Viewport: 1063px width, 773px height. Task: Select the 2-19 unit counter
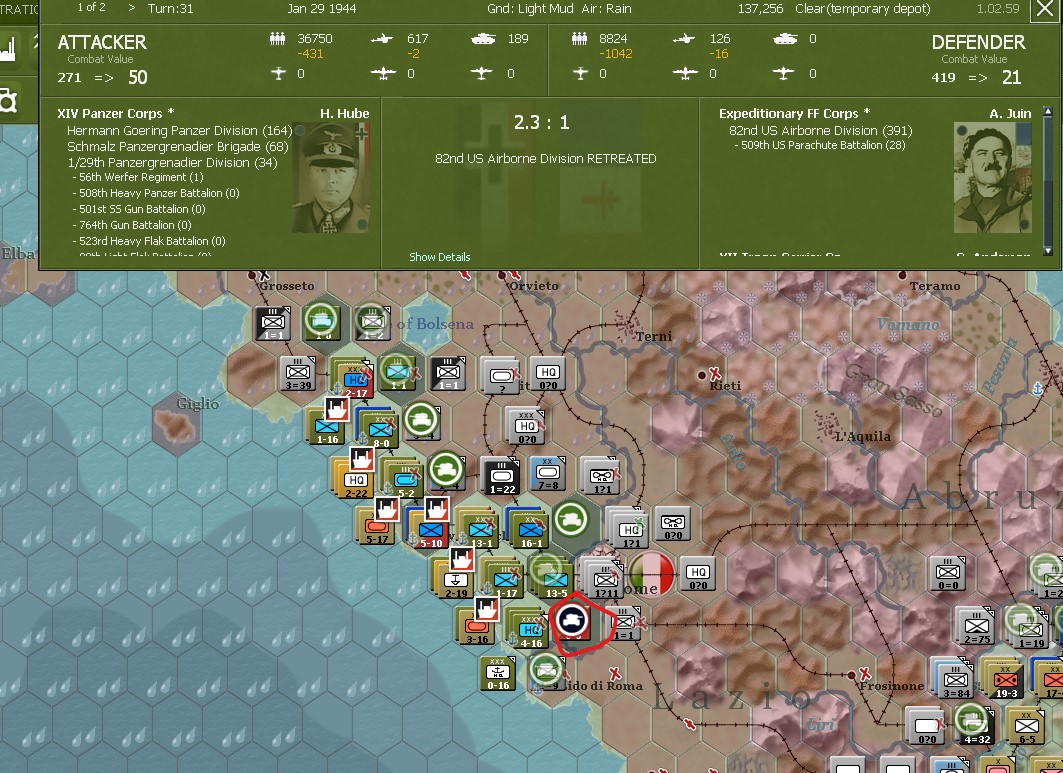tap(456, 580)
